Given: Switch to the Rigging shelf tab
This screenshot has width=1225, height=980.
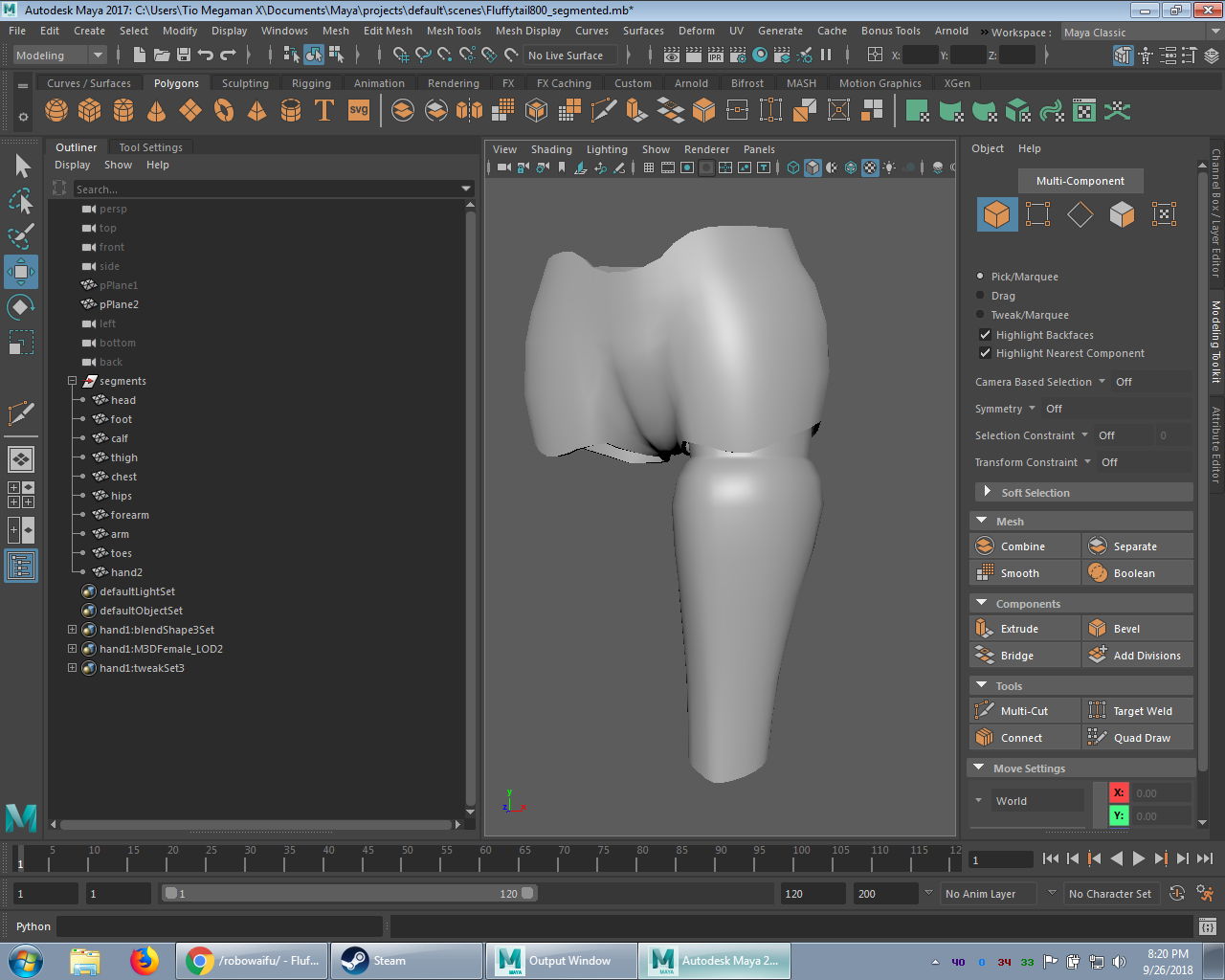Looking at the screenshot, I should (311, 83).
